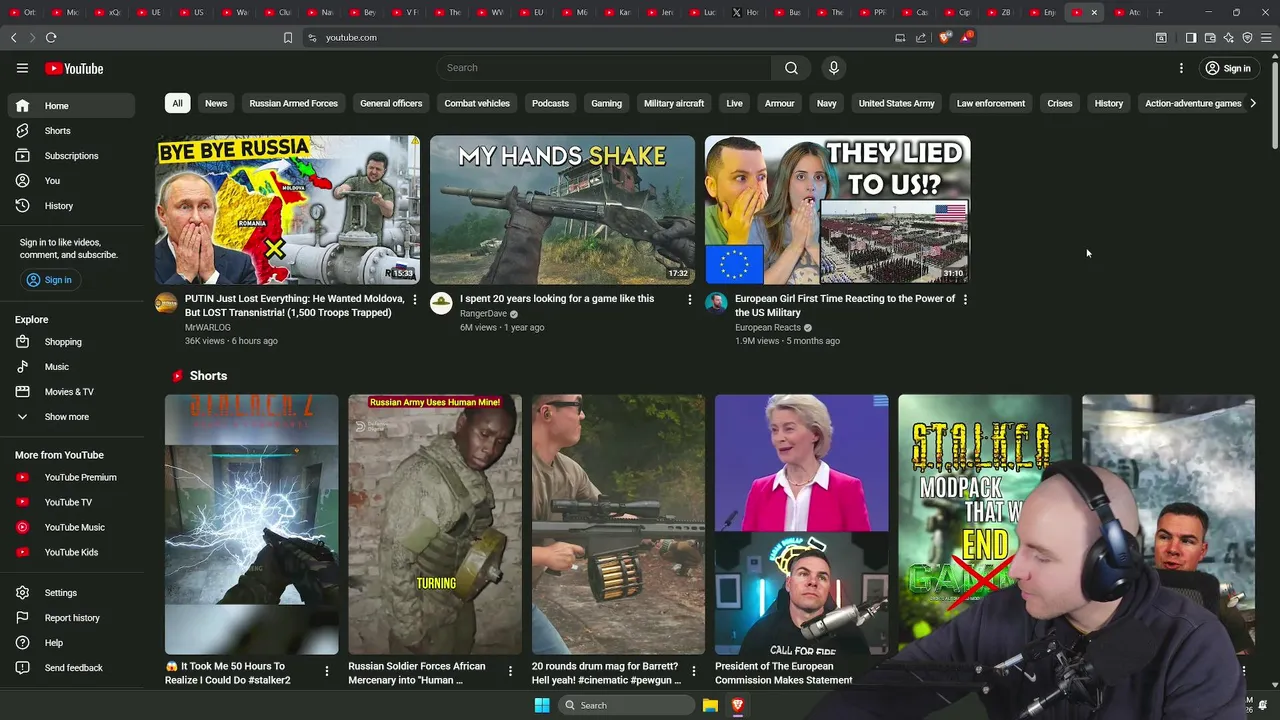
Task: Select the Podcasts filter chip
Action: click(x=550, y=103)
